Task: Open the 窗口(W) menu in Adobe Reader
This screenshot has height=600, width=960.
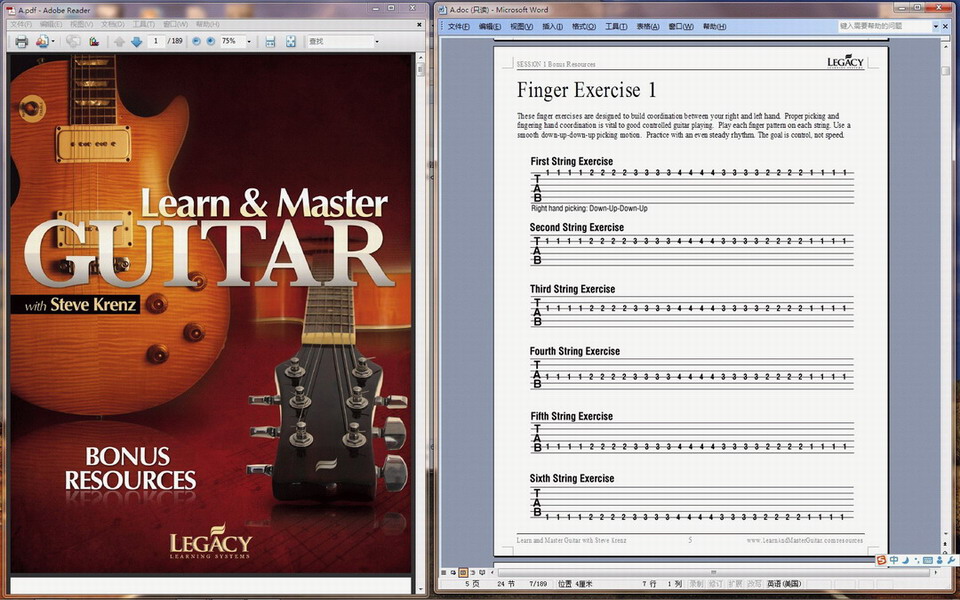Action: 176,24
